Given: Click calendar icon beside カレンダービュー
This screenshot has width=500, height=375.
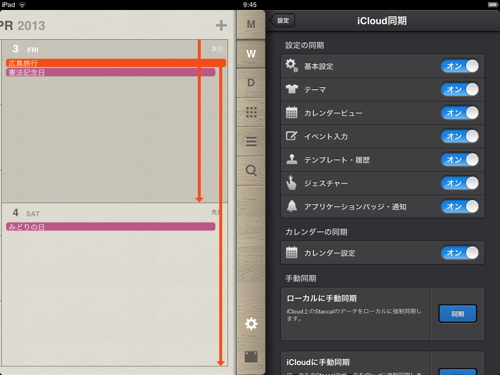Looking at the screenshot, I should point(292,112).
